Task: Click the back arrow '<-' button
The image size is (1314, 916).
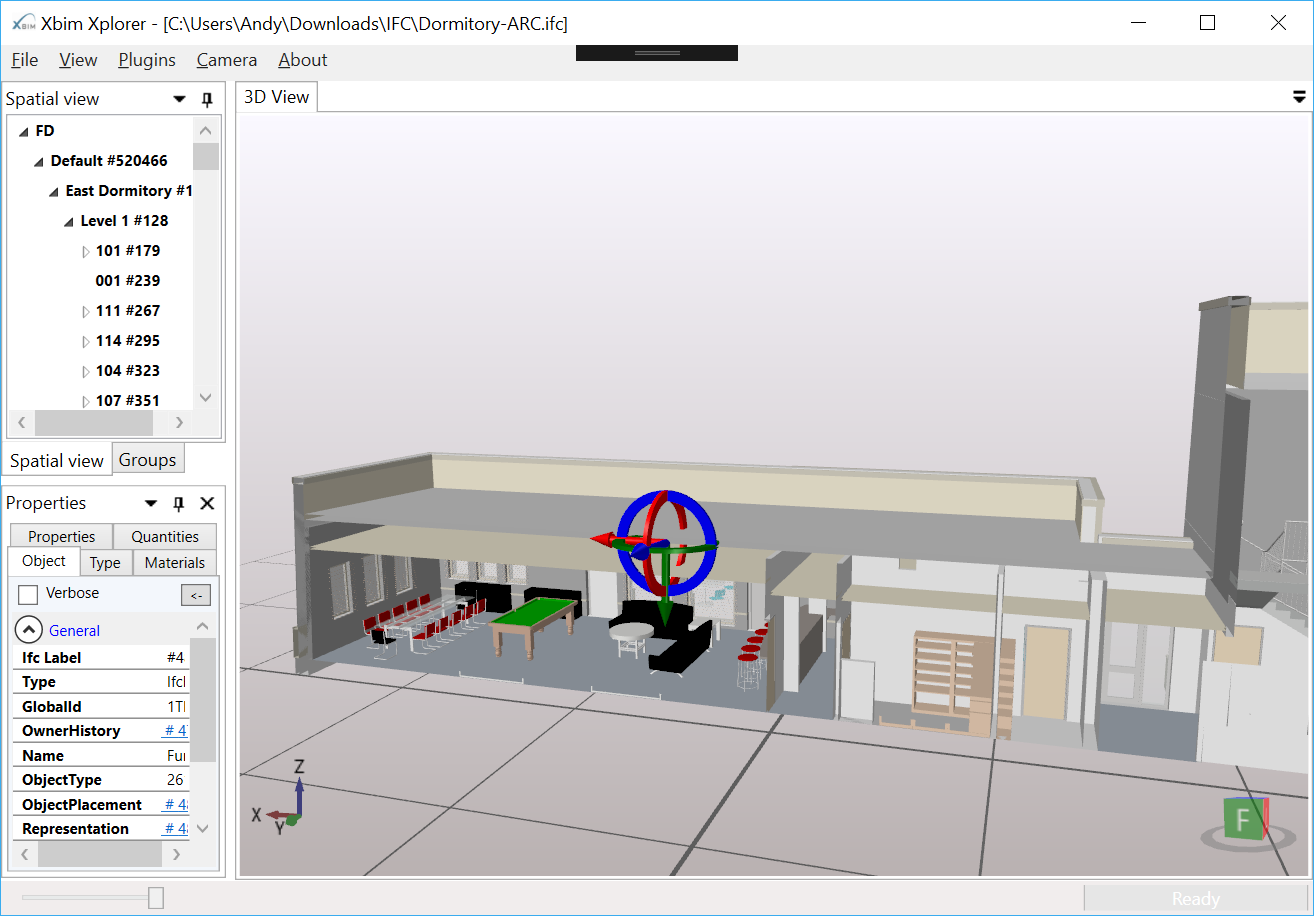Action: pyautogui.click(x=196, y=595)
